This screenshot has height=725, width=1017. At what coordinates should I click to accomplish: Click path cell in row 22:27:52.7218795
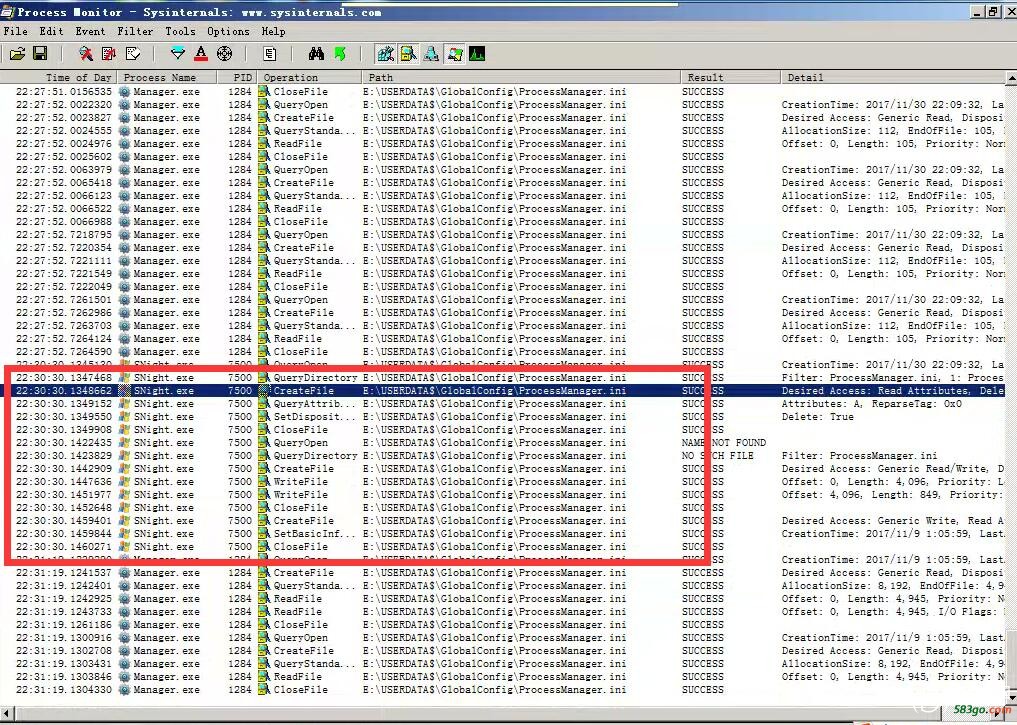[494, 234]
